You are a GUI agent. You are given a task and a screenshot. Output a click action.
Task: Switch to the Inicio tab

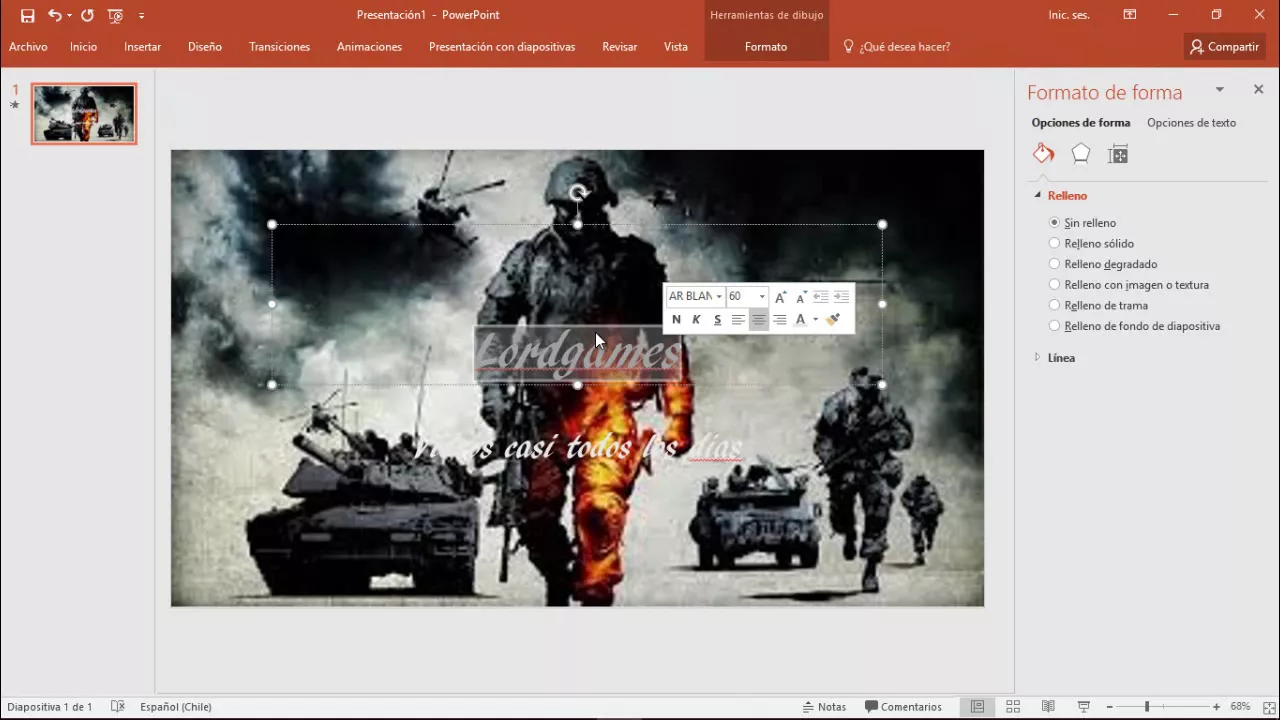pos(84,47)
